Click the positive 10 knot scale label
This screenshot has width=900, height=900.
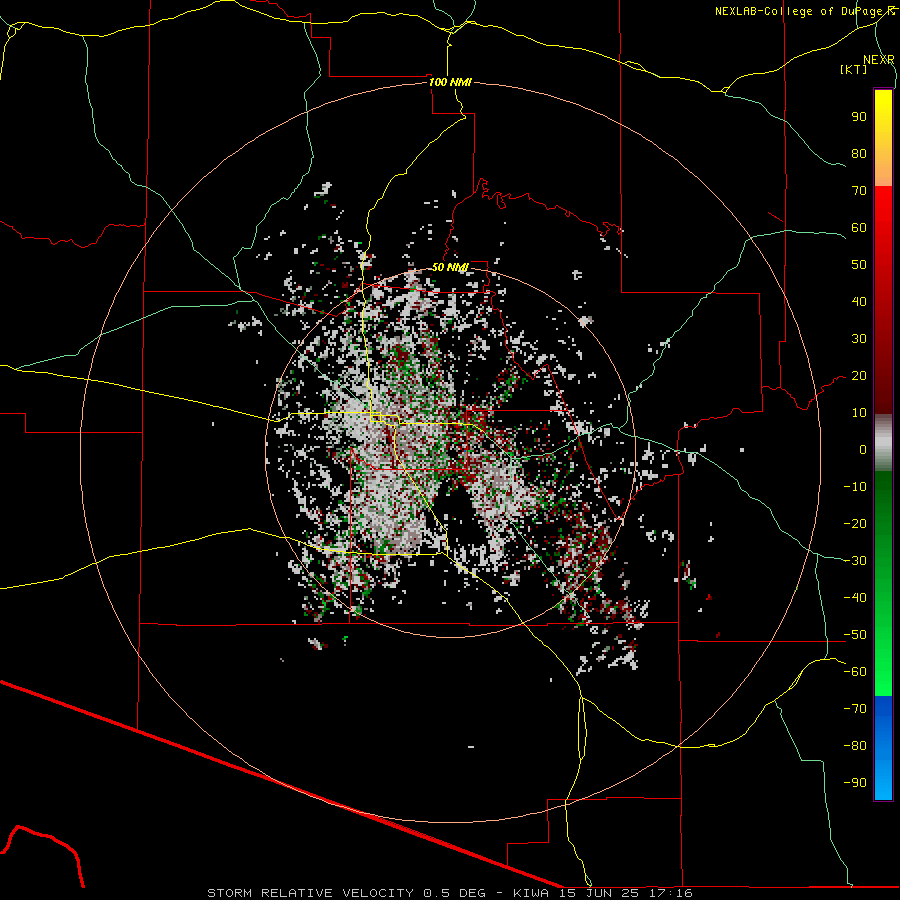point(859,413)
